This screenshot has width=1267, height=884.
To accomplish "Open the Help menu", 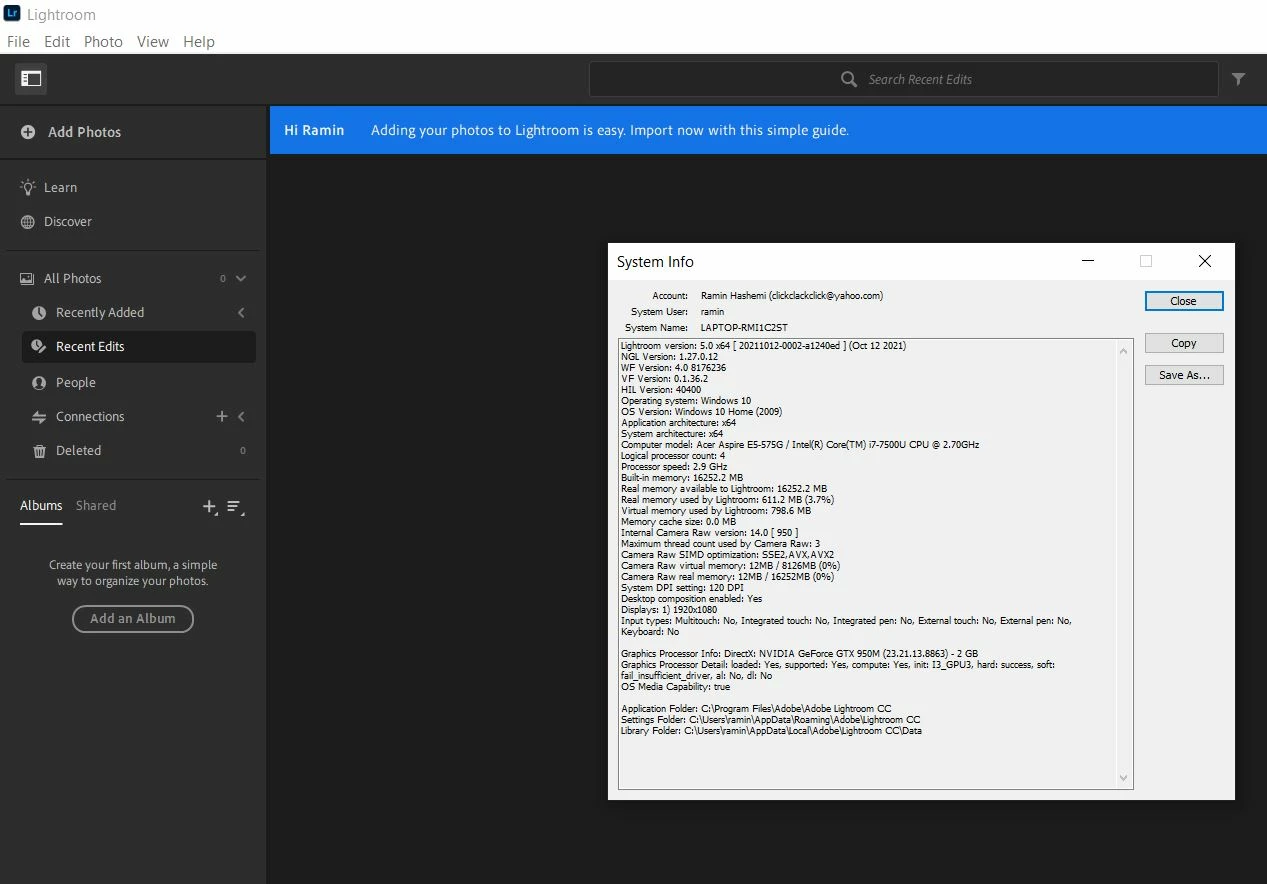I will [199, 42].
